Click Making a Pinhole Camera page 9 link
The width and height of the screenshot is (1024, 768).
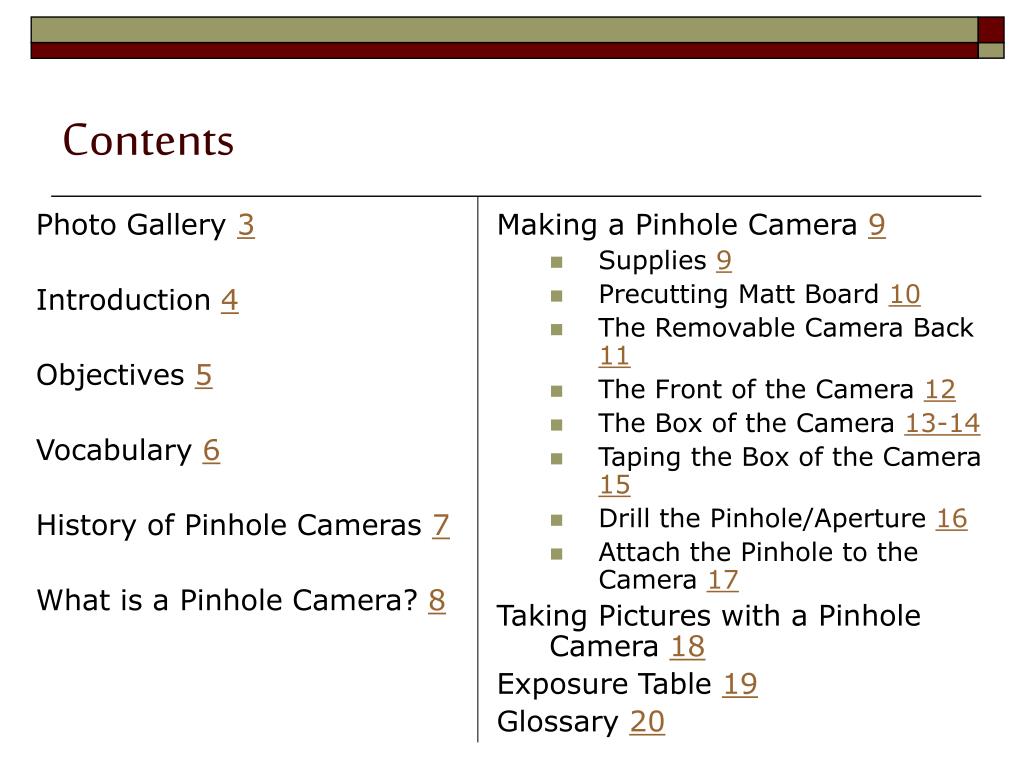[x=877, y=225]
